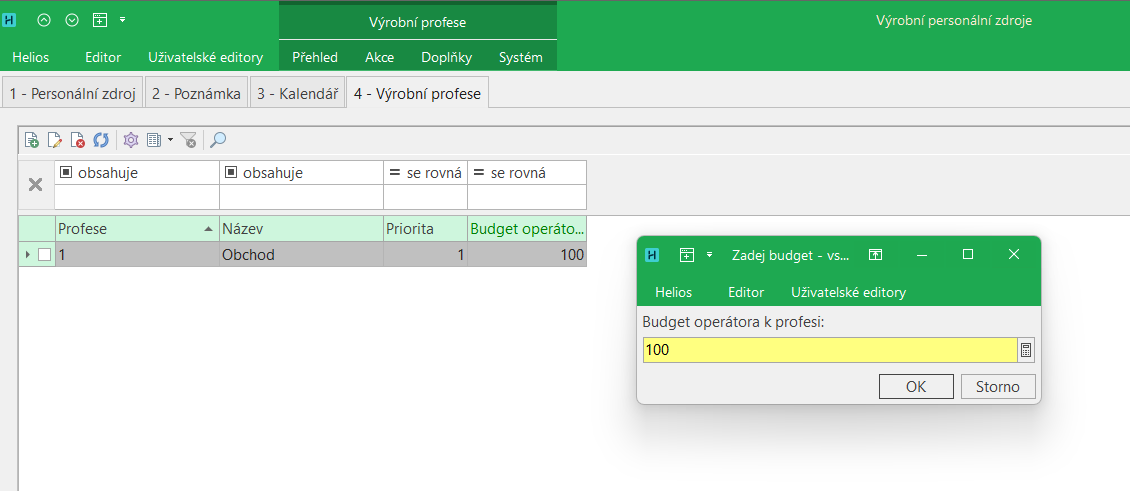Screen dimensions: 1130x491
Task: Click the clear filter funnel icon
Action: point(188,141)
